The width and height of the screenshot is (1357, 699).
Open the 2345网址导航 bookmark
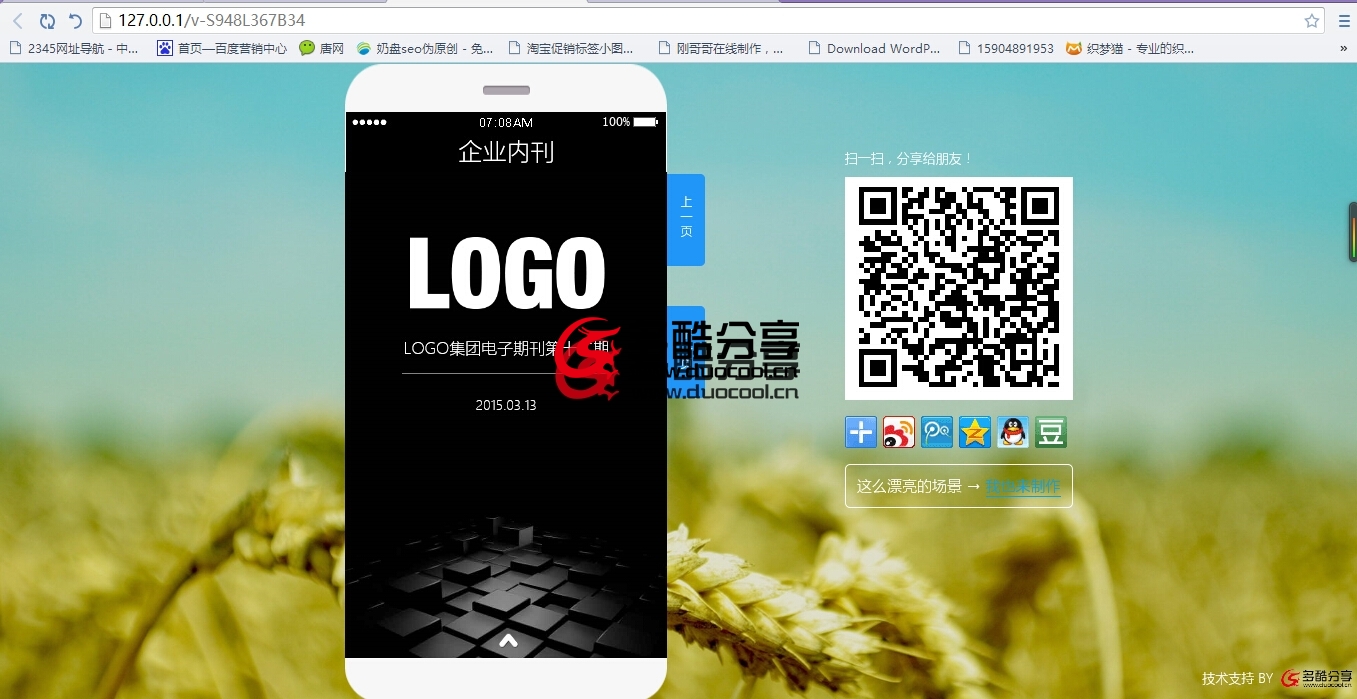(73, 48)
